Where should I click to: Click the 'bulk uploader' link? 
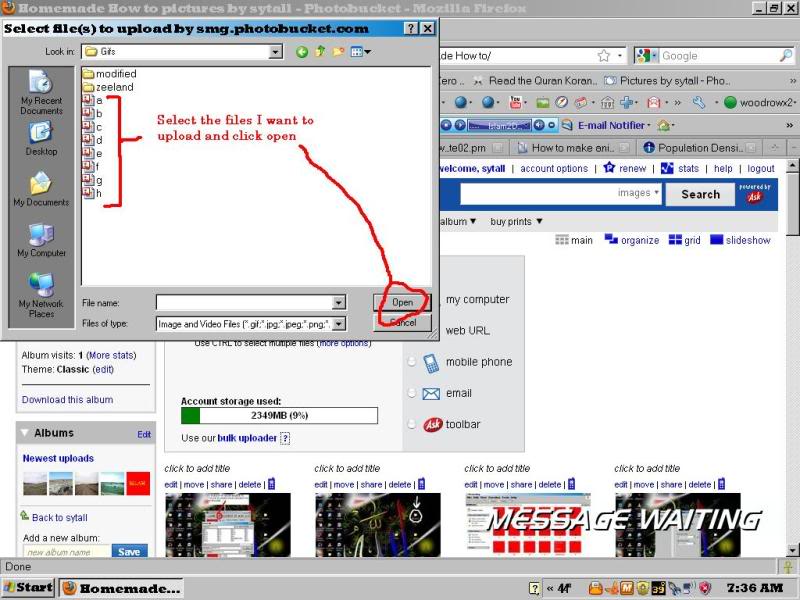coord(247,438)
